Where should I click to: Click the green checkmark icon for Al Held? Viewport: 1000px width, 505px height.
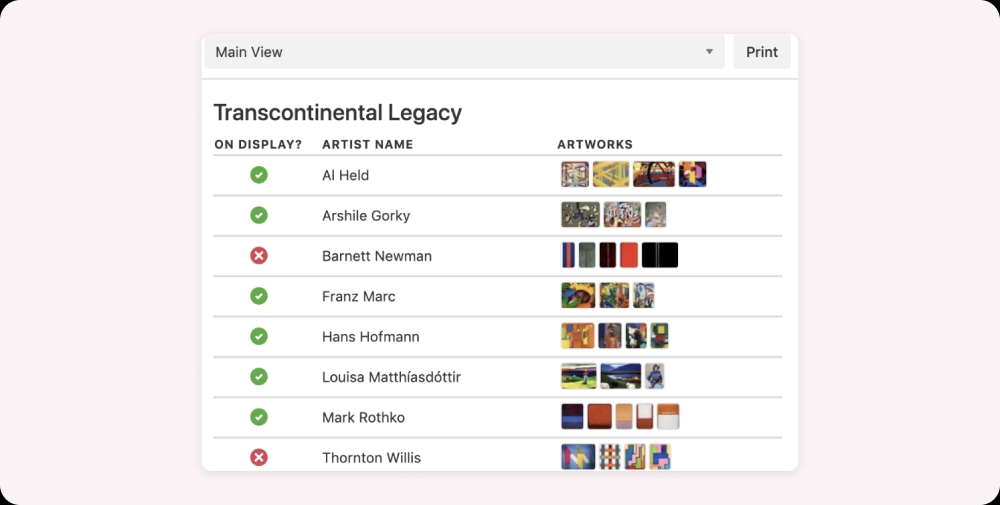pyautogui.click(x=259, y=175)
